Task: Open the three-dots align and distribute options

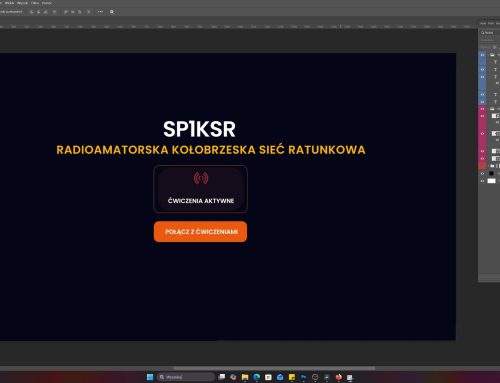Action: [x=100, y=12]
